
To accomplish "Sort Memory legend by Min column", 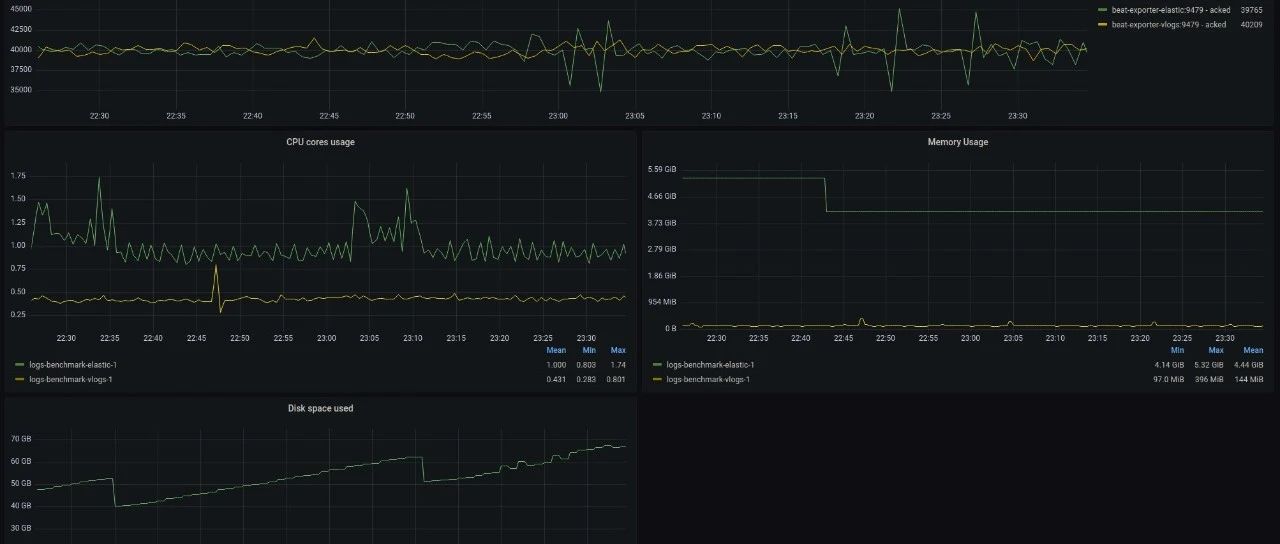I will (x=1177, y=350).
